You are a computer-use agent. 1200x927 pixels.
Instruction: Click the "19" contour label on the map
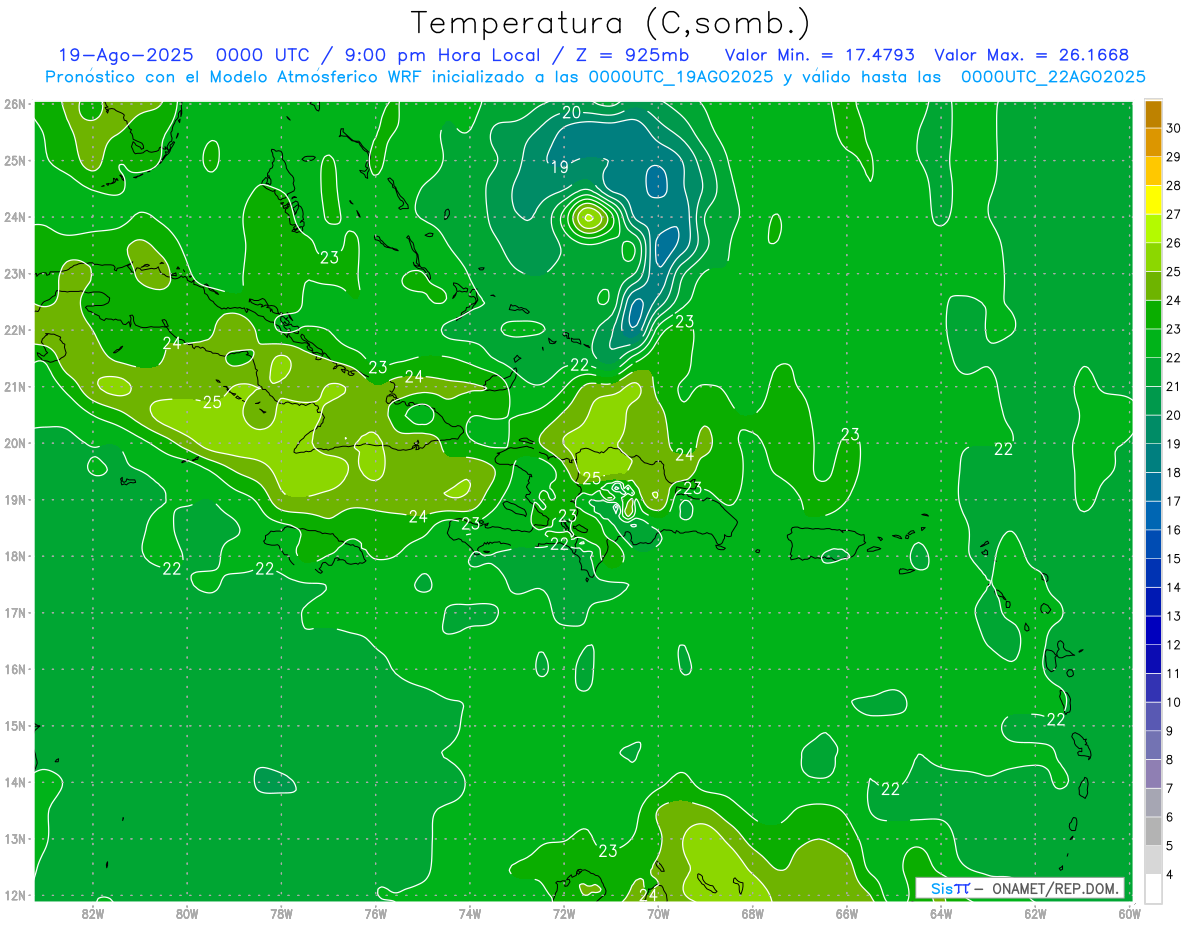[x=560, y=167]
